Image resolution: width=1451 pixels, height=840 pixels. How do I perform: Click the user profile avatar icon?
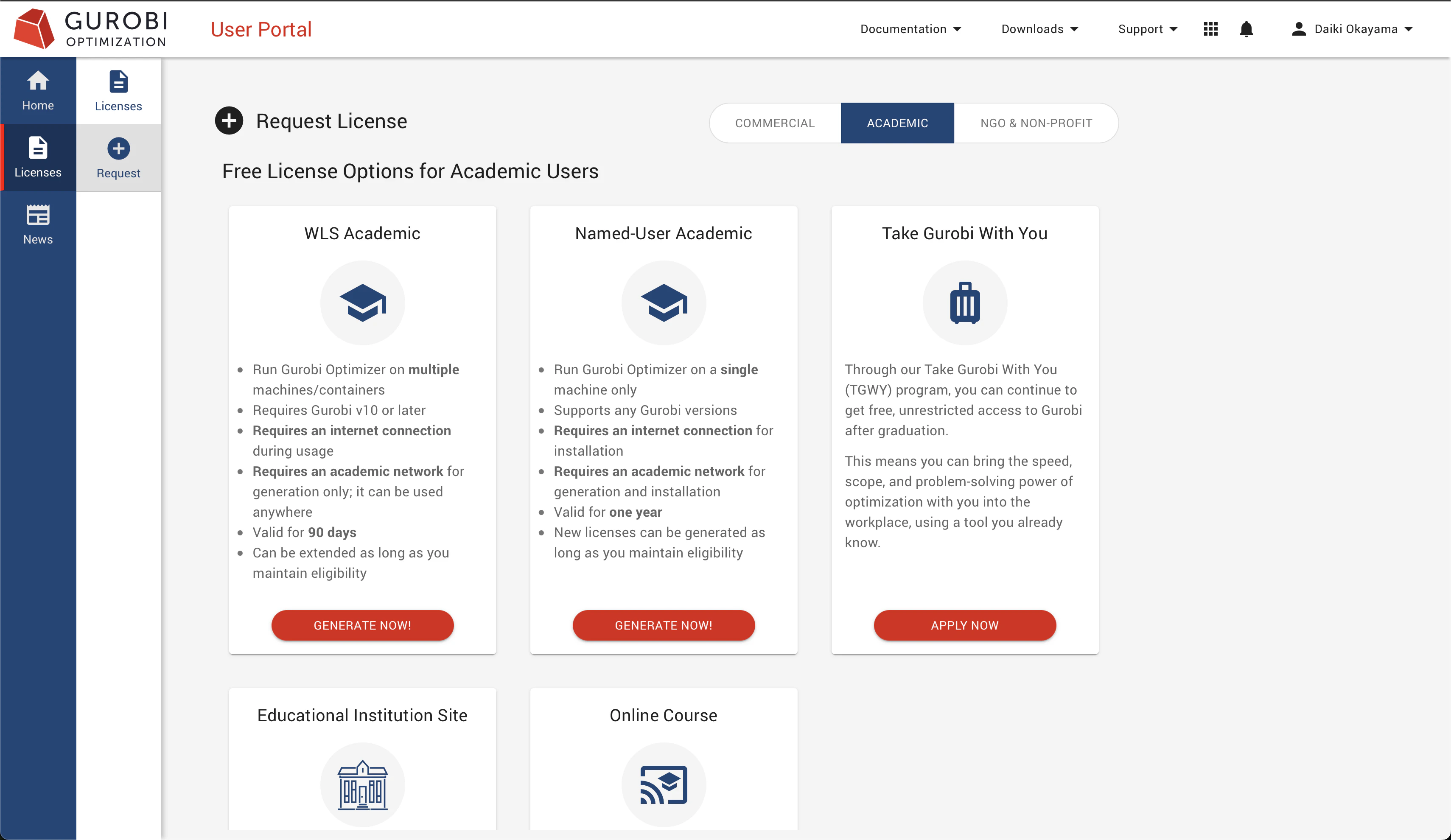point(1298,29)
